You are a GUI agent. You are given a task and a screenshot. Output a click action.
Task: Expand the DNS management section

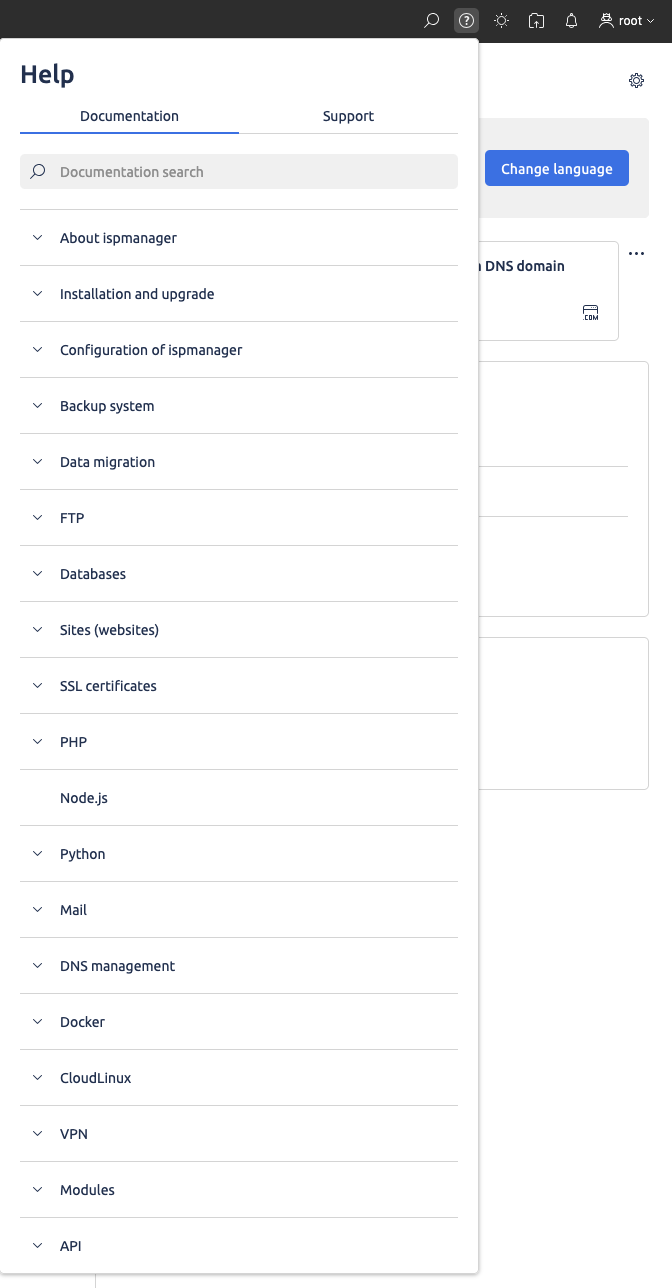(x=117, y=966)
